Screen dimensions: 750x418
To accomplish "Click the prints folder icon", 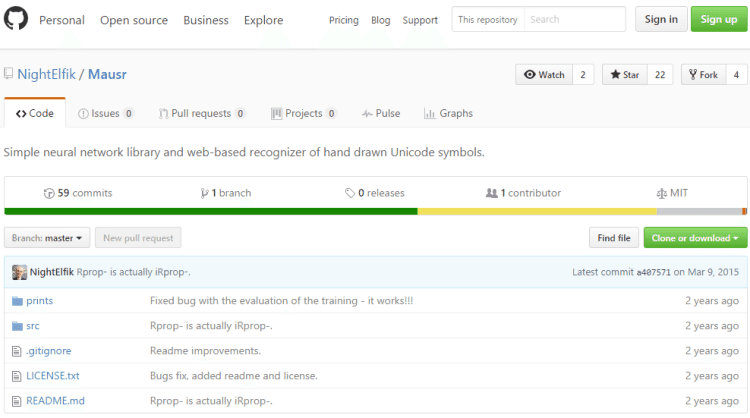I will point(17,301).
